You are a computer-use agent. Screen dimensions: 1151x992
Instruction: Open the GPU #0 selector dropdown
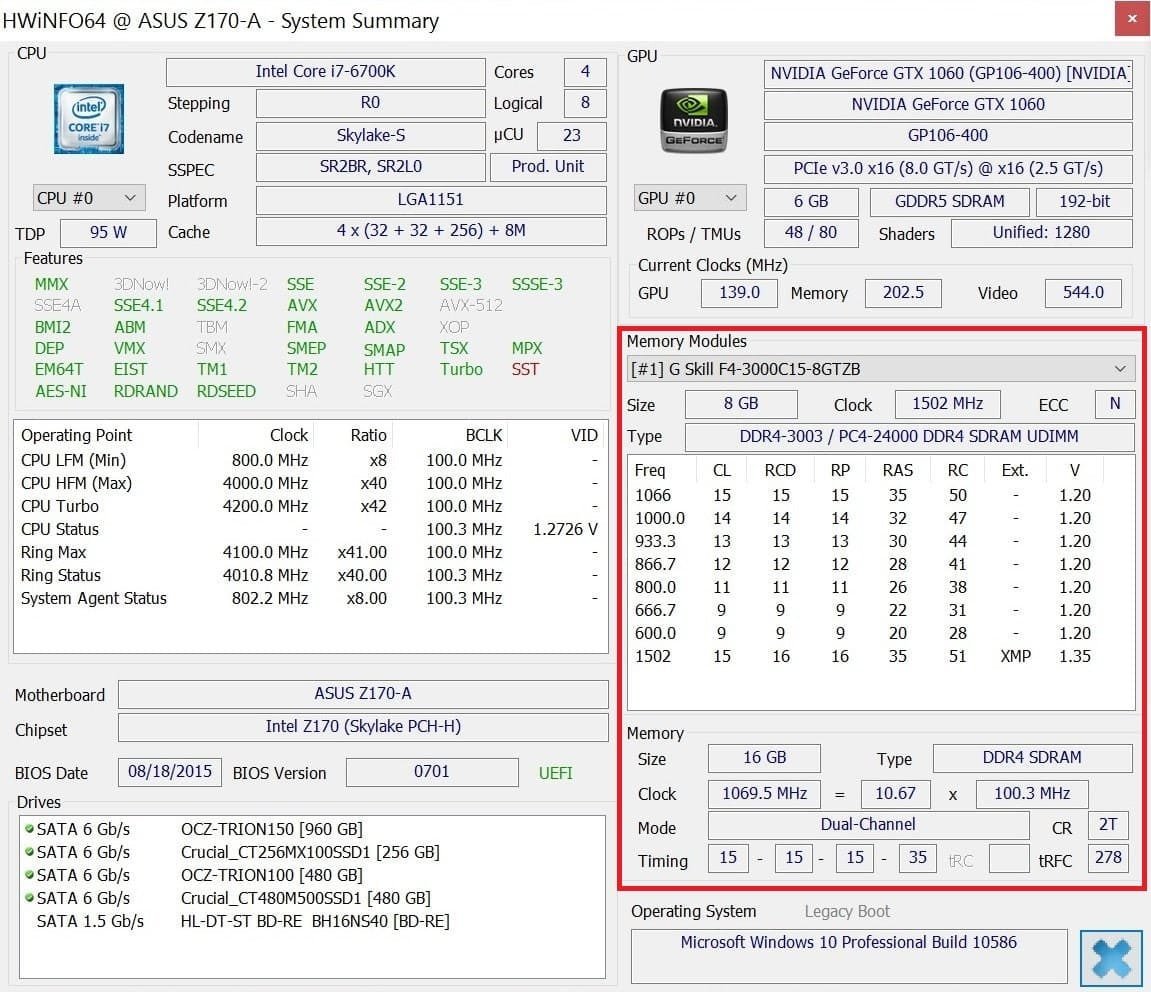[x=689, y=198]
